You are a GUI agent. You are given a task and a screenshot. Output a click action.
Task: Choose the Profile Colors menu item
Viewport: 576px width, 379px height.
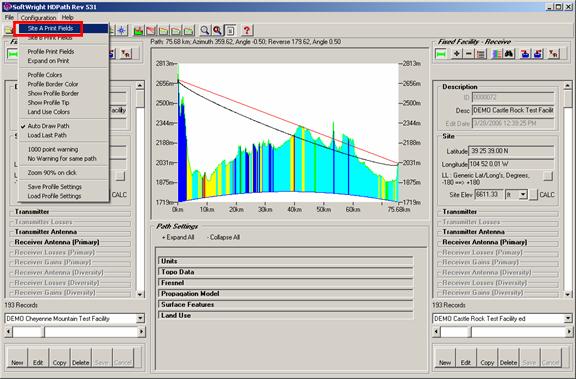pos(45,75)
